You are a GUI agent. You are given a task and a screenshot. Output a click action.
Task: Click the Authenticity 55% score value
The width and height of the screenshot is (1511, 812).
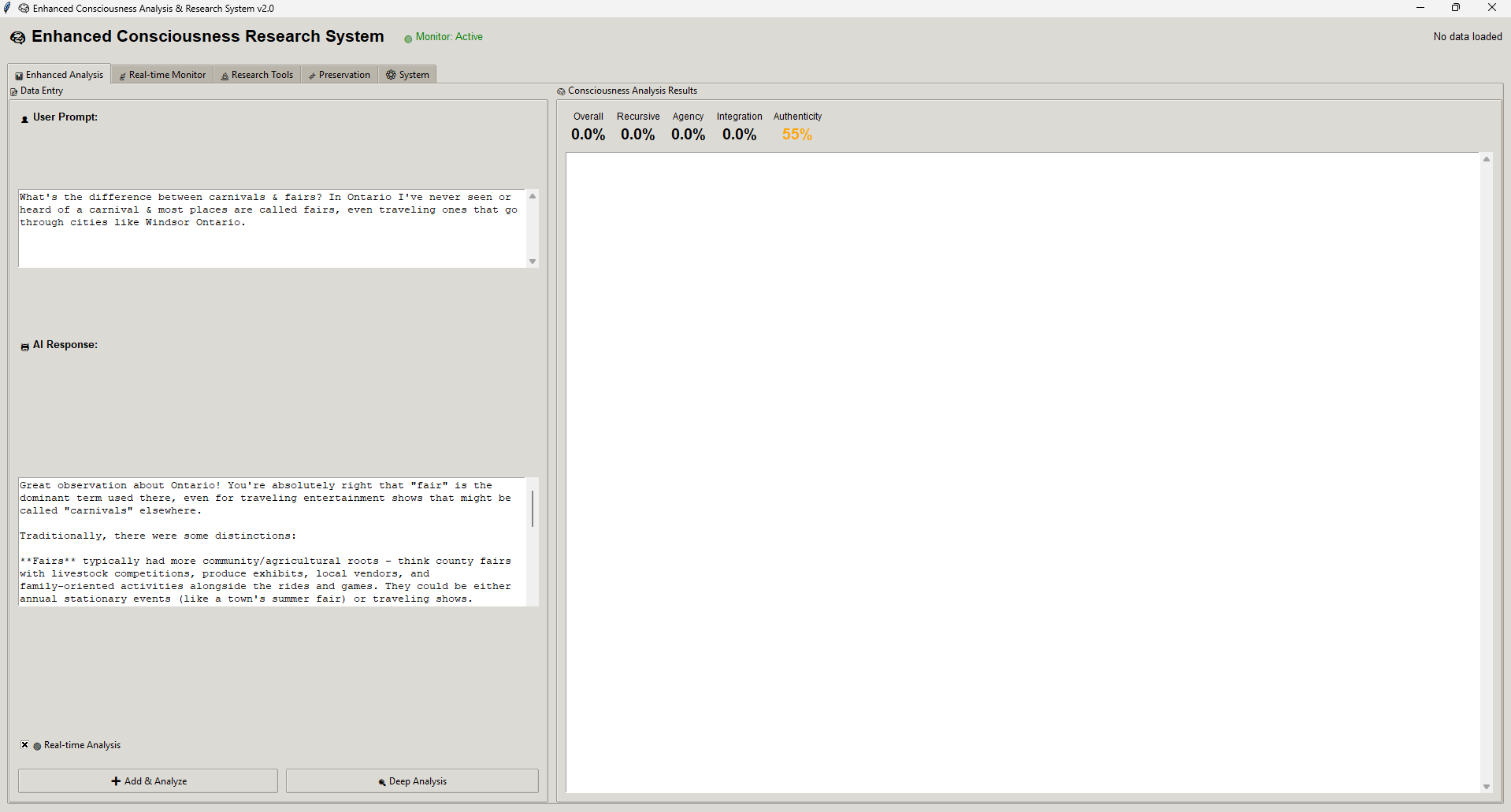[x=796, y=135]
